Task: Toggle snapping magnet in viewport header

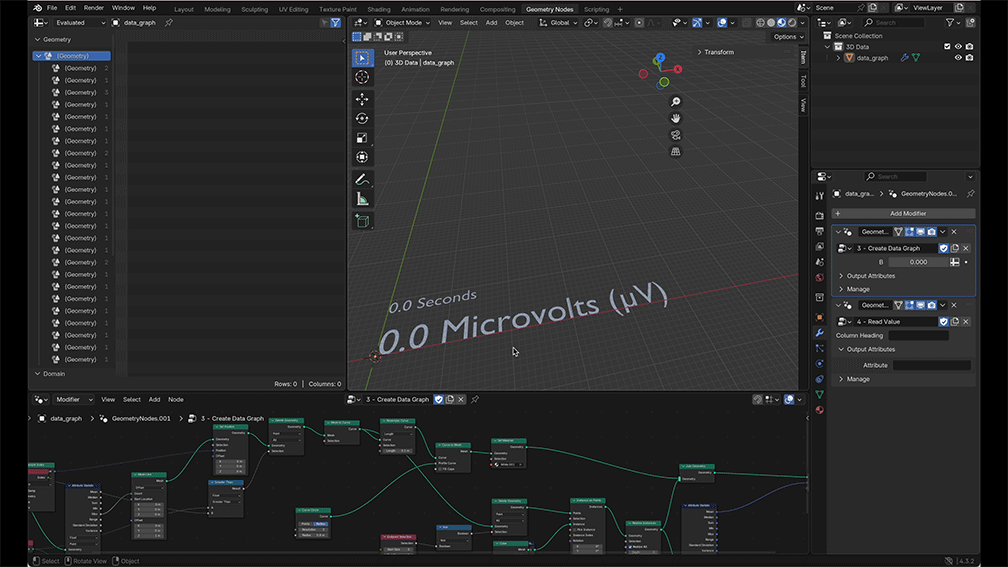Action: click(x=608, y=22)
